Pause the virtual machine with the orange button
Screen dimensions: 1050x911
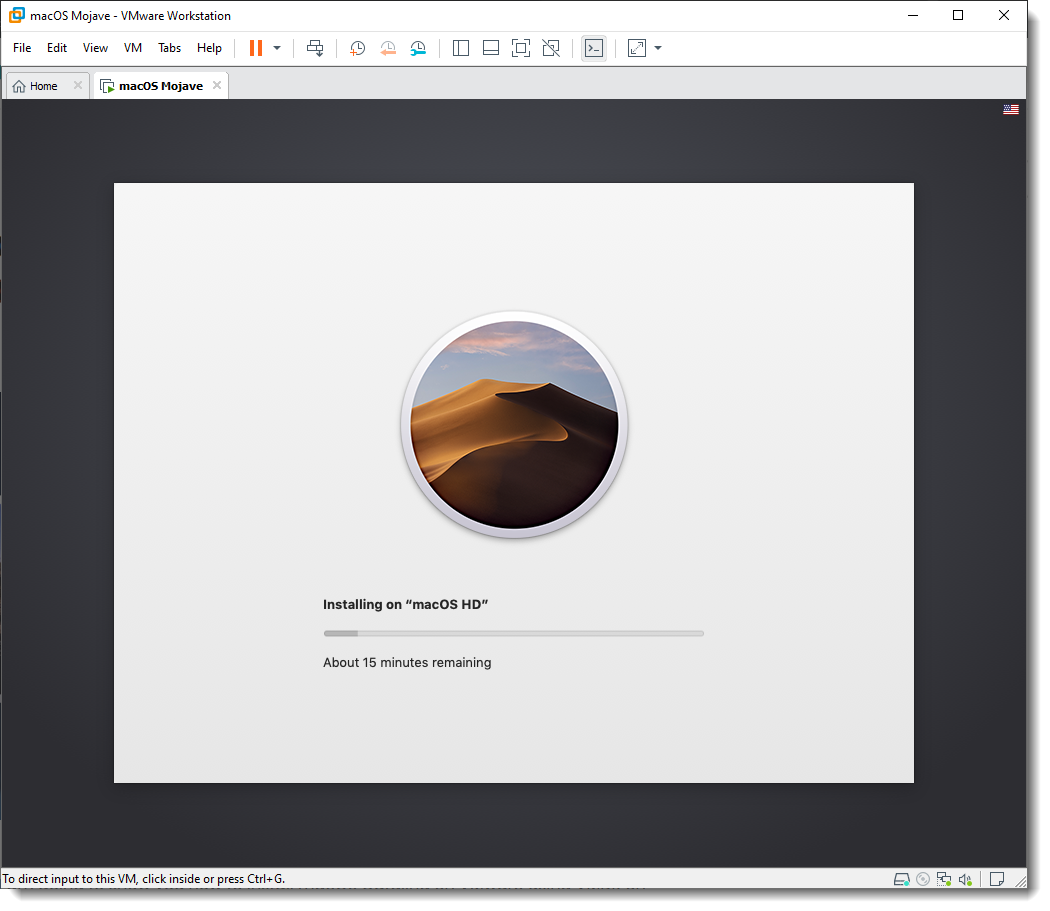[x=256, y=48]
